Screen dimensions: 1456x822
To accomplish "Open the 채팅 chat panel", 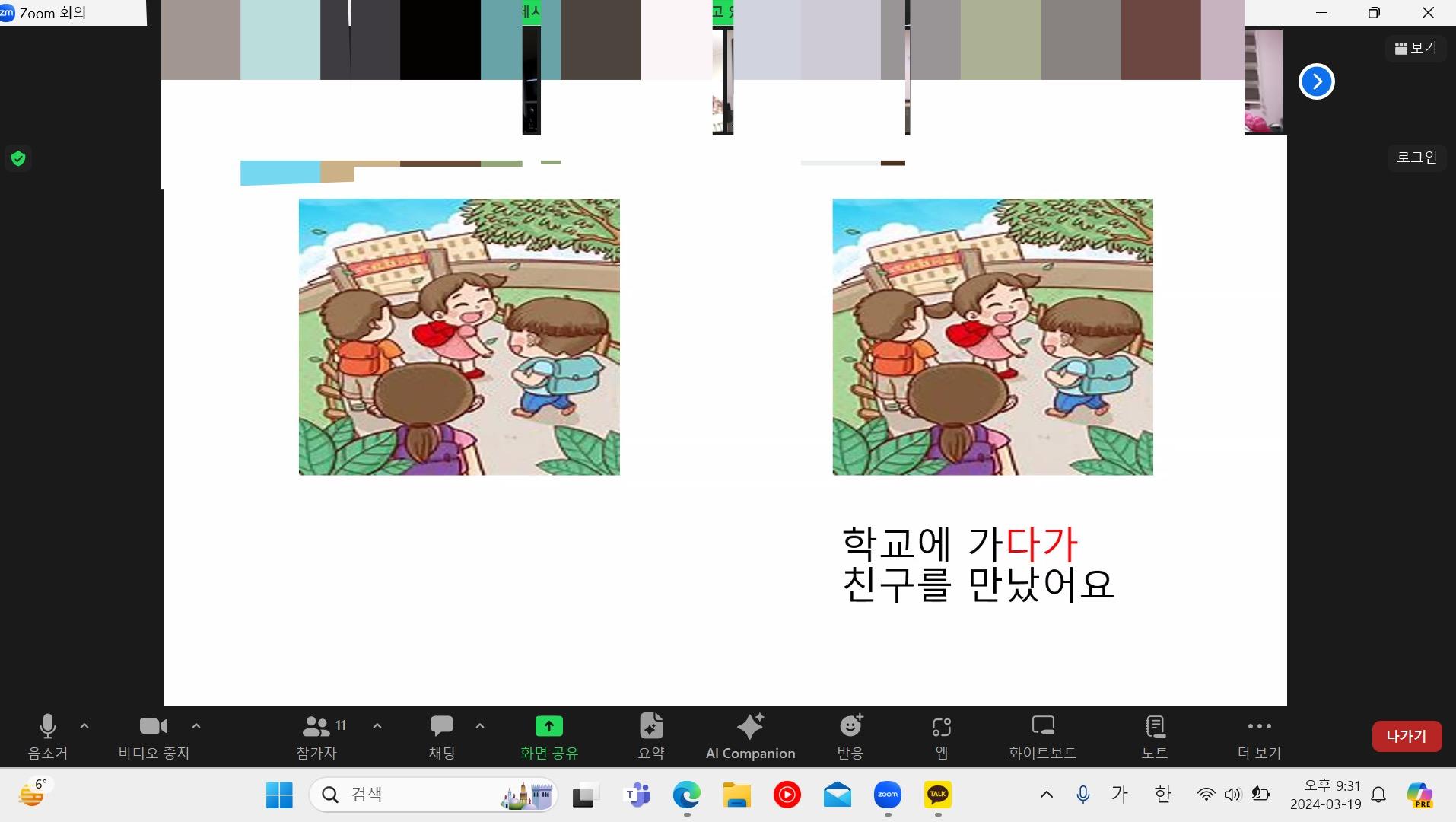I will (442, 737).
